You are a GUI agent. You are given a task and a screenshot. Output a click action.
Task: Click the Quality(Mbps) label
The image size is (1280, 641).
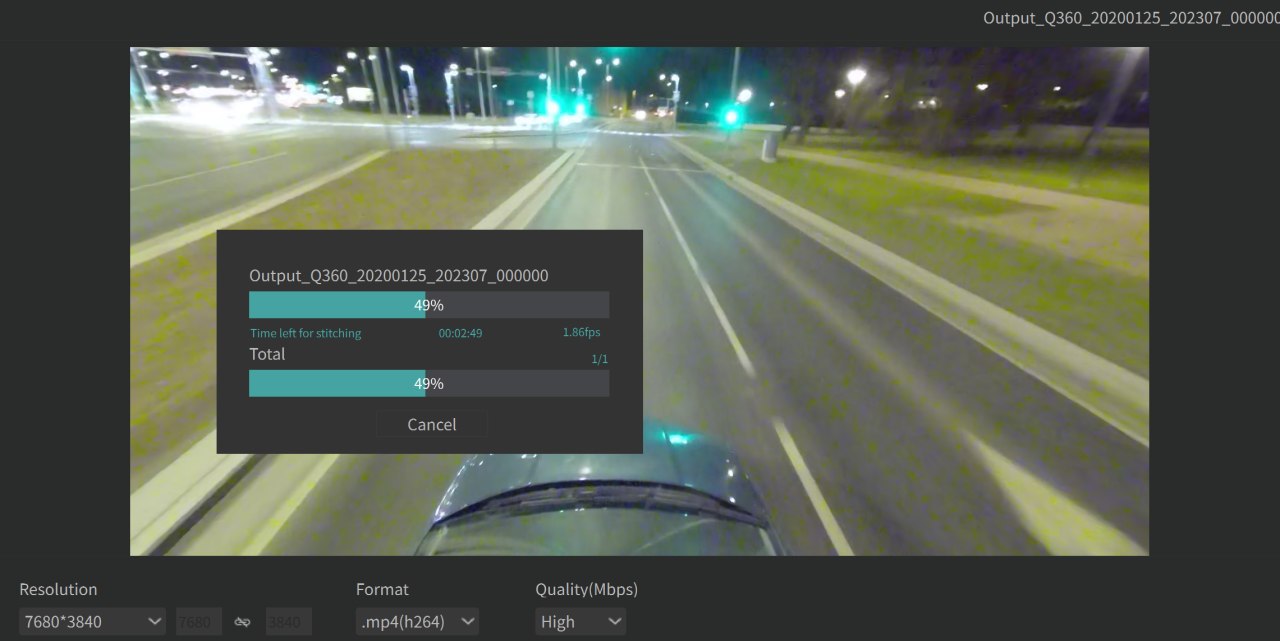point(586,589)
